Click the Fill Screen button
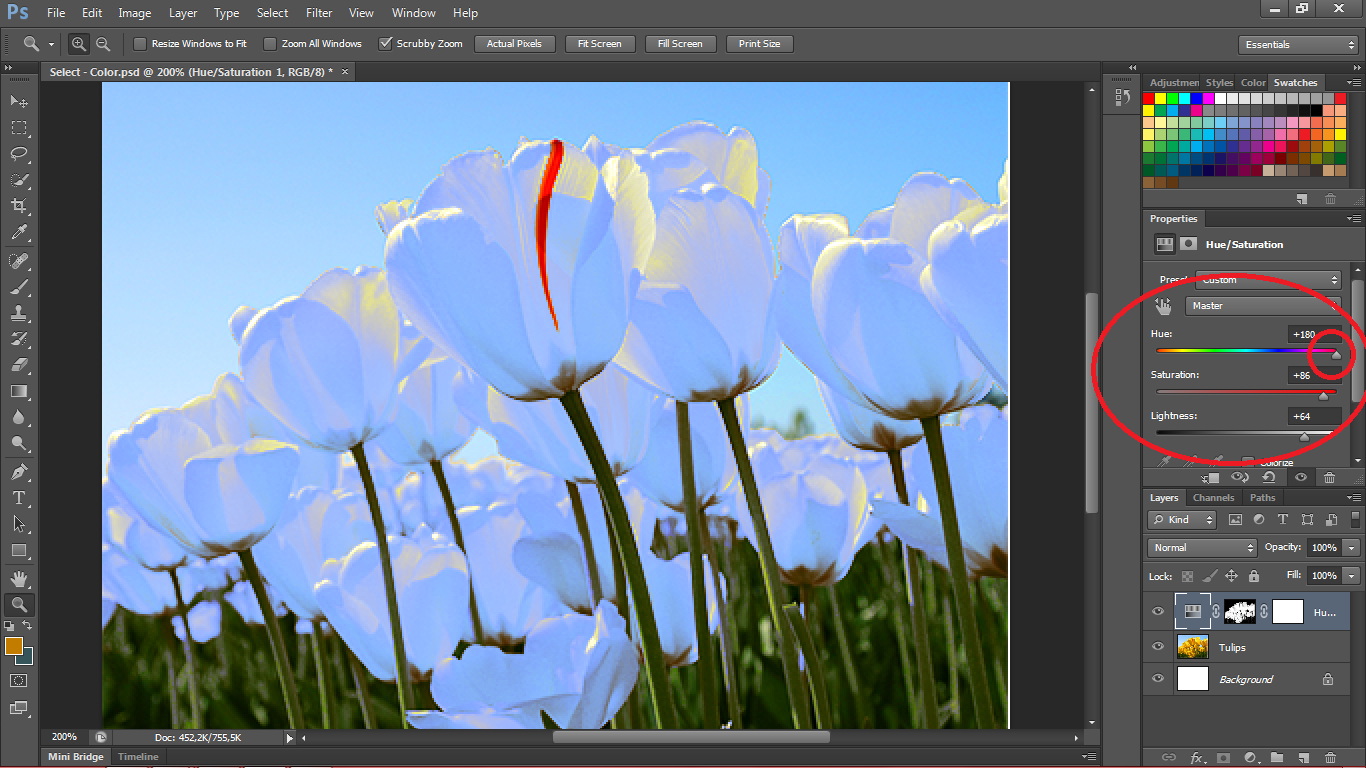The width and height of the screenshot is (1366, 768). (x=680, y=44)
